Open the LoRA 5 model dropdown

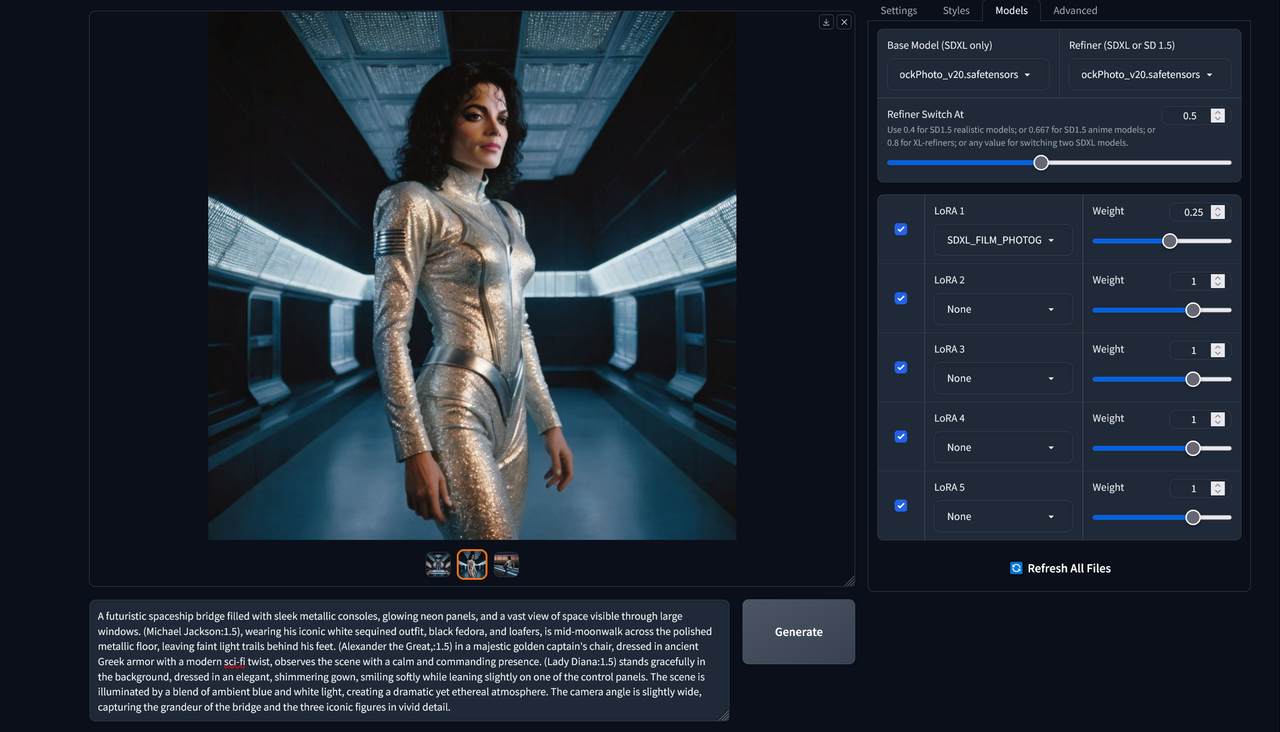coord(1003,516)
